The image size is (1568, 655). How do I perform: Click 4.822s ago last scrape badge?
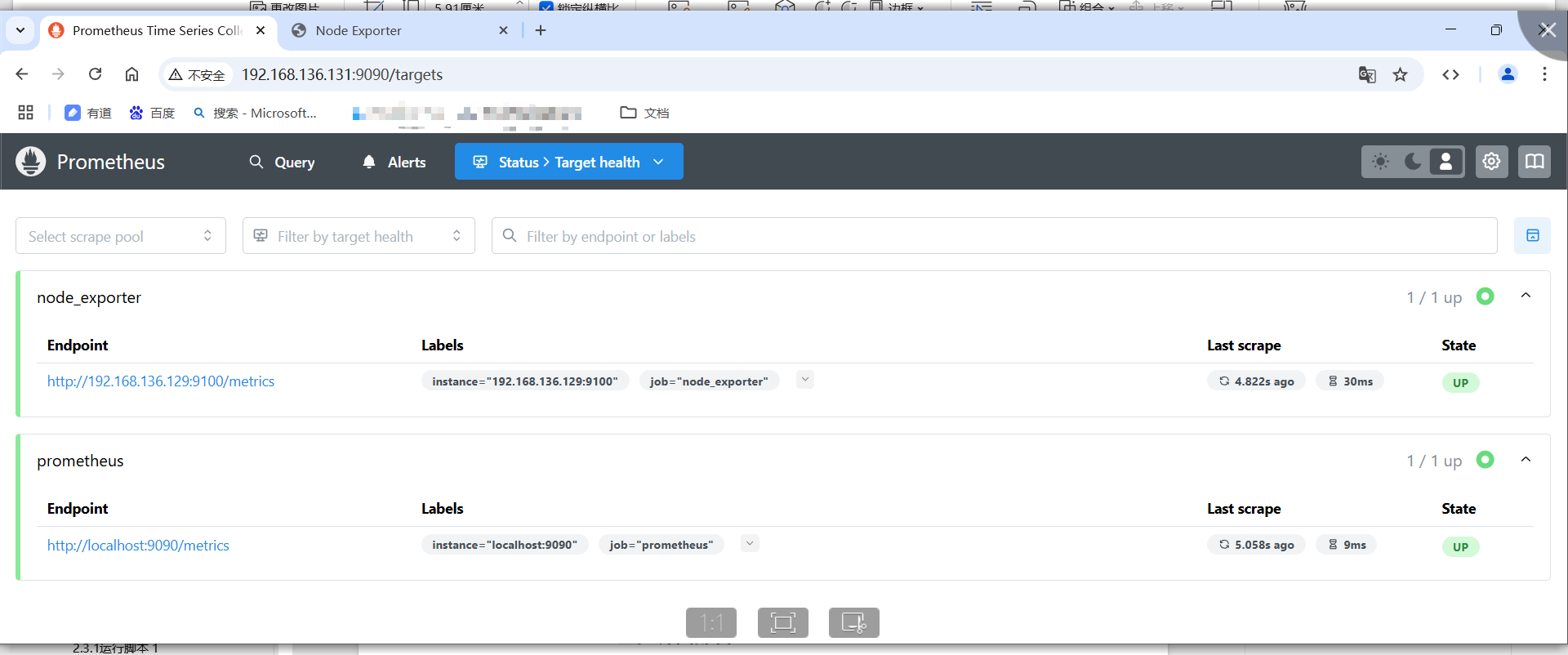click(1256, 381)
